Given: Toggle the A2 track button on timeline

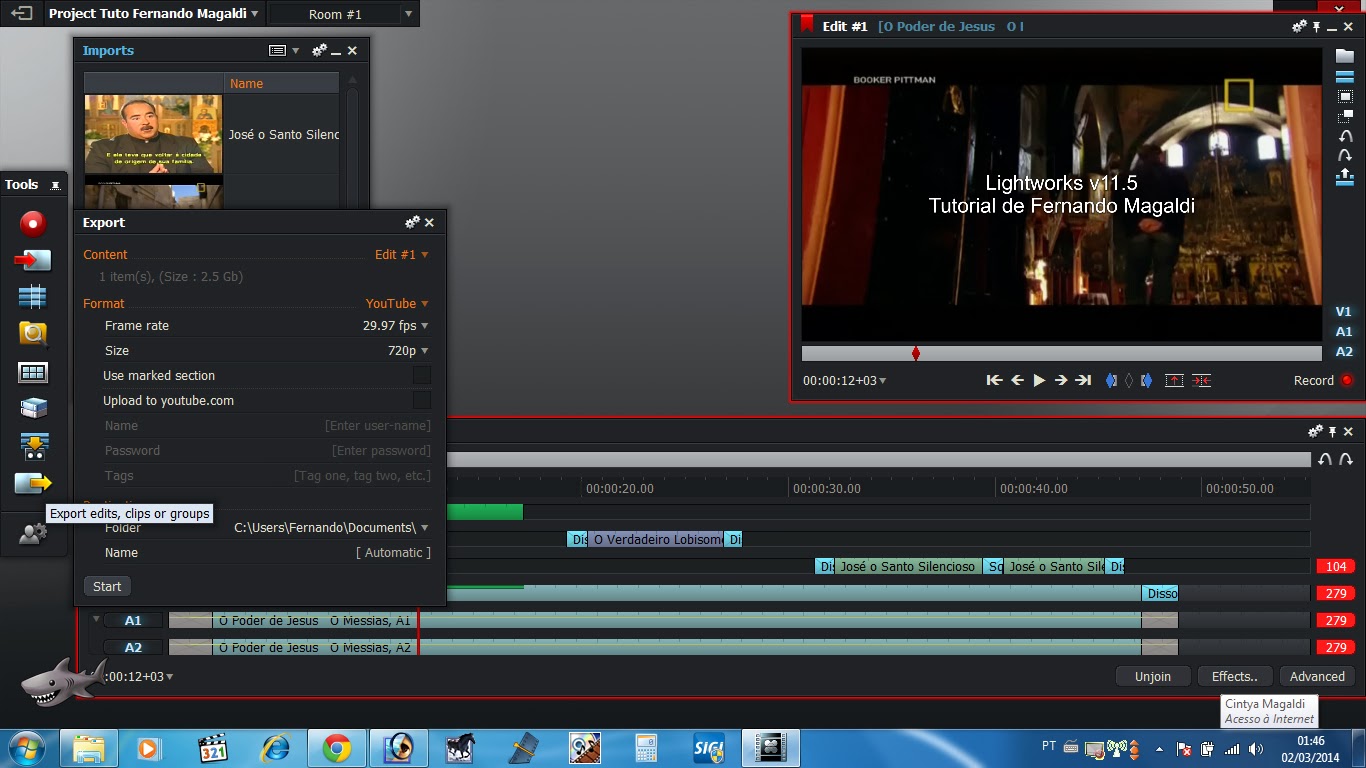Looking at the screenshot, I should [x=133, y=647].
